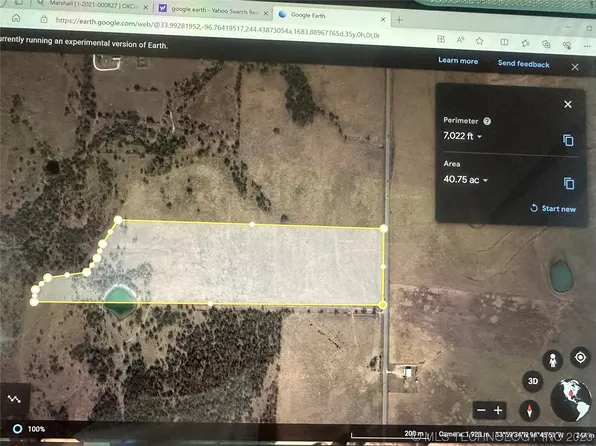The height and width of the screenshot is (446, 596).
Task: Open browser collections icon
Action: (x=546, y=44)
